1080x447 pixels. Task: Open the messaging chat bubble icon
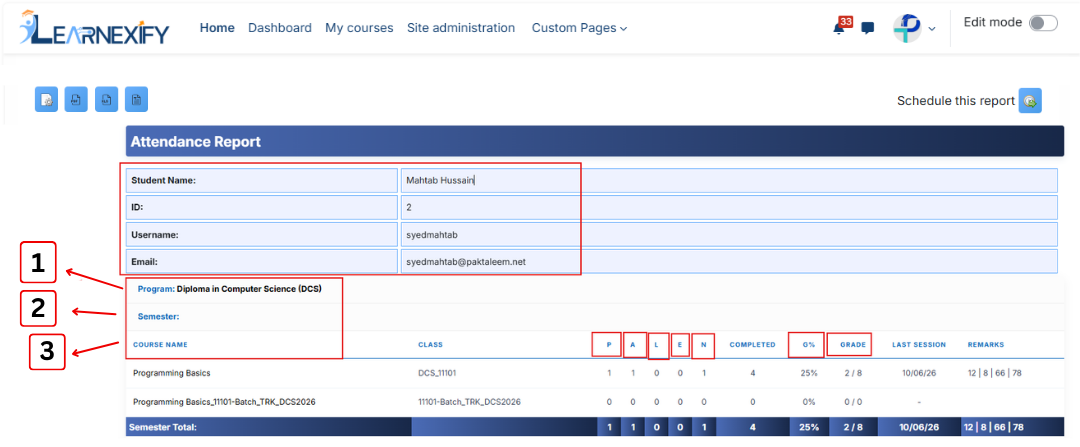click(x=868, y=28)
